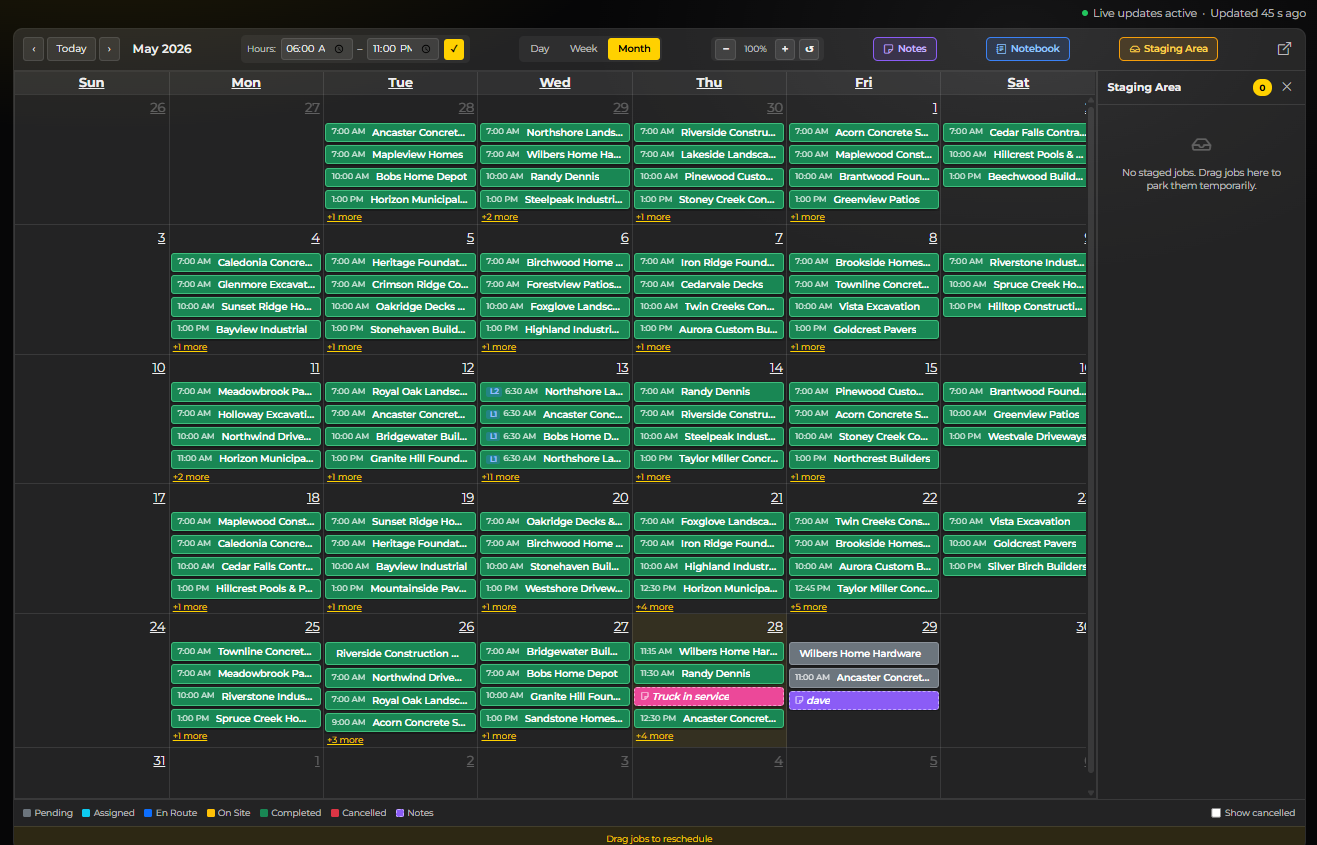Open 11:00 AM Horizon Municipal job on May 11
The width and height of the screenshot is (1317, 845).
246,459
